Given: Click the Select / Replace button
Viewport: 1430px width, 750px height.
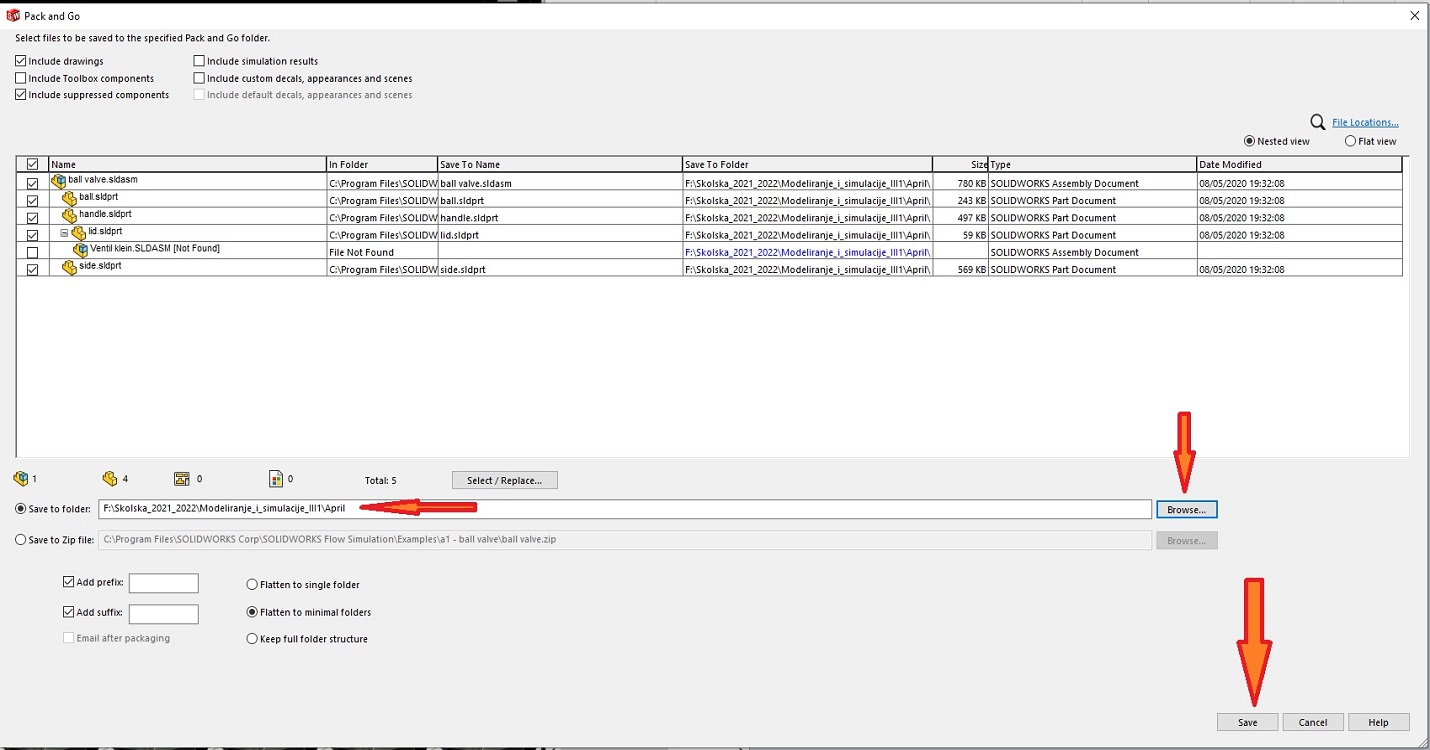Looking at the screenshot, I should pos(505,480).
